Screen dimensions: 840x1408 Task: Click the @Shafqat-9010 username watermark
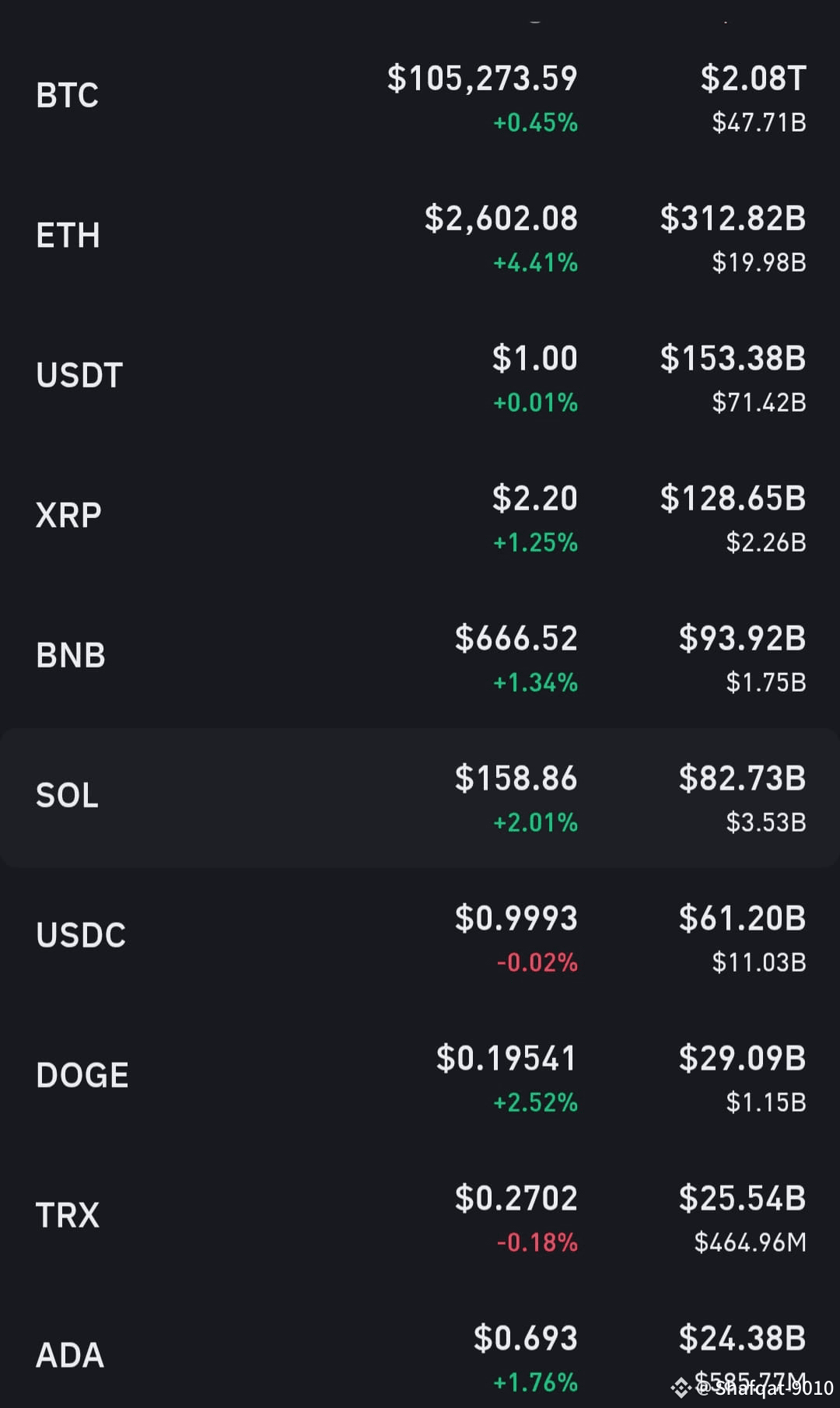coord(765,1388)
